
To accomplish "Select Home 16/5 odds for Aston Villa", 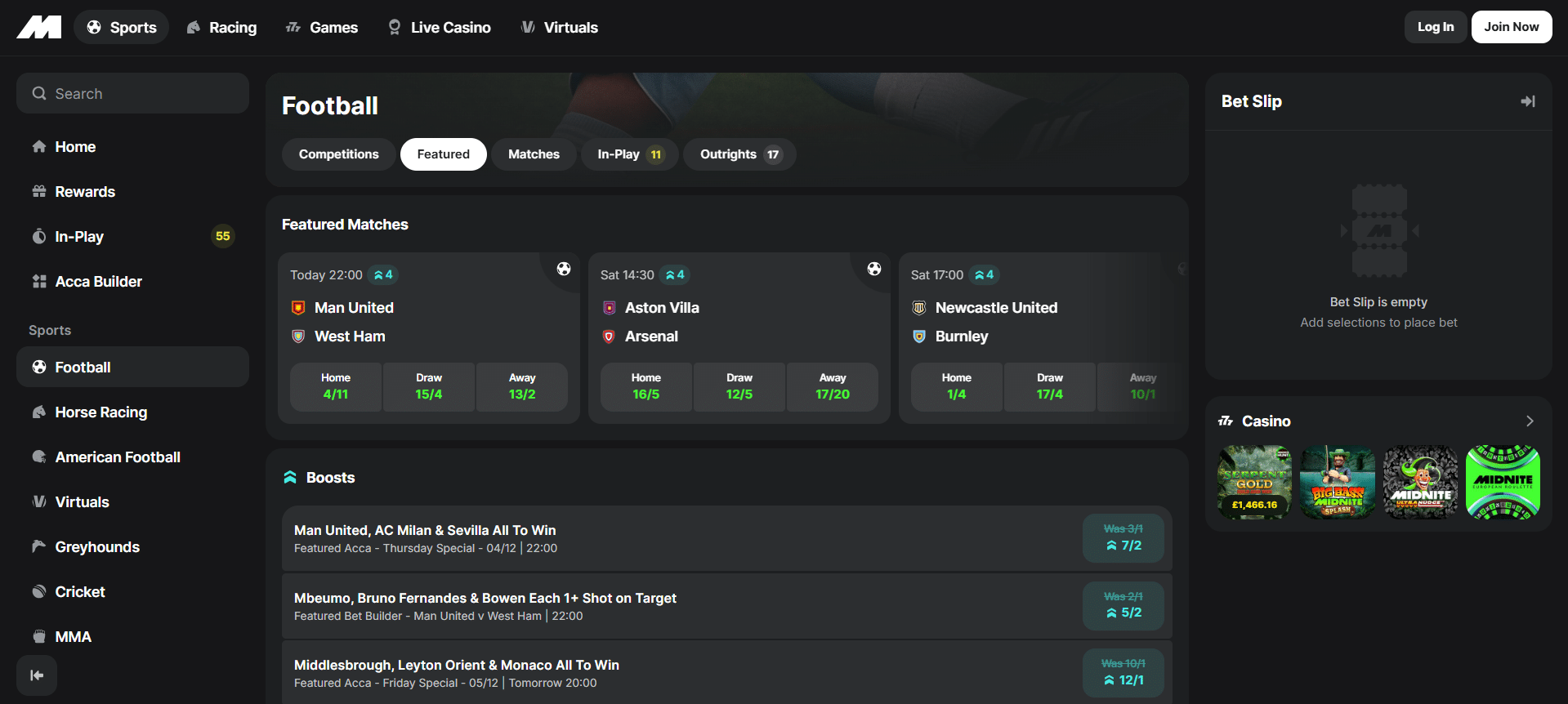I will tap(646, 386).
